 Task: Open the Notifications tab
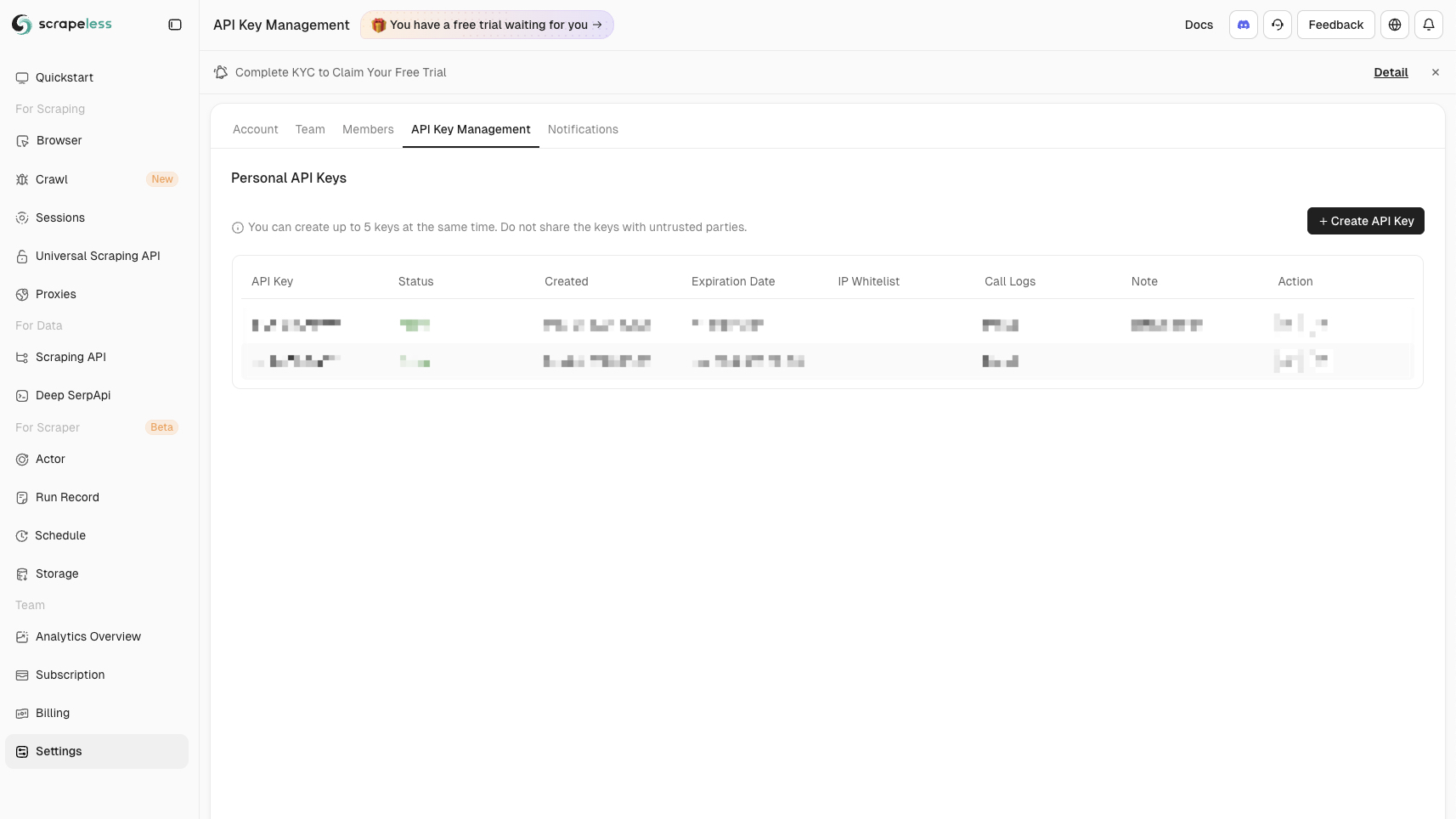coord(583,129)
